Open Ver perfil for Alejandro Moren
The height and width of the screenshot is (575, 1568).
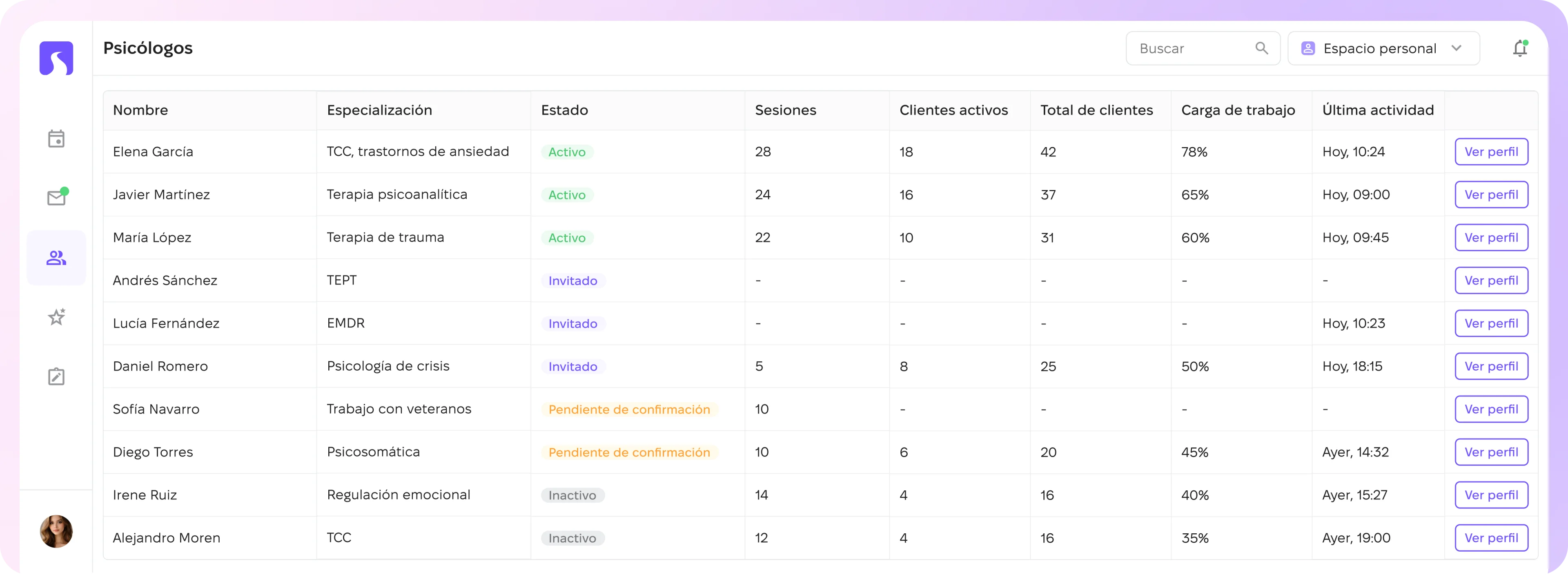(1491, 539)
